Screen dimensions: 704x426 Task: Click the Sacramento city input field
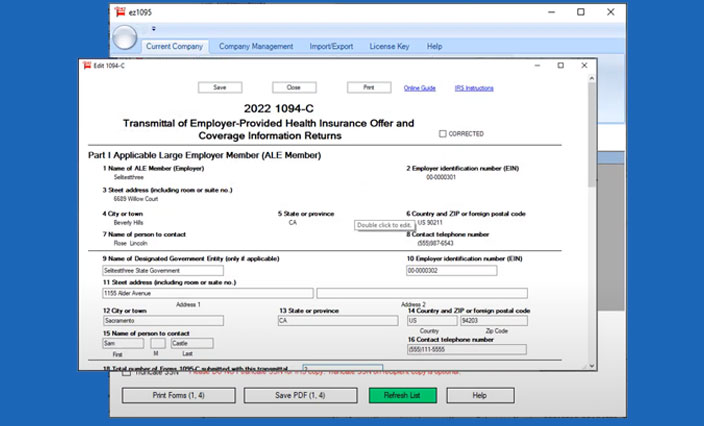pyautogui.click(x=163, y=321)
